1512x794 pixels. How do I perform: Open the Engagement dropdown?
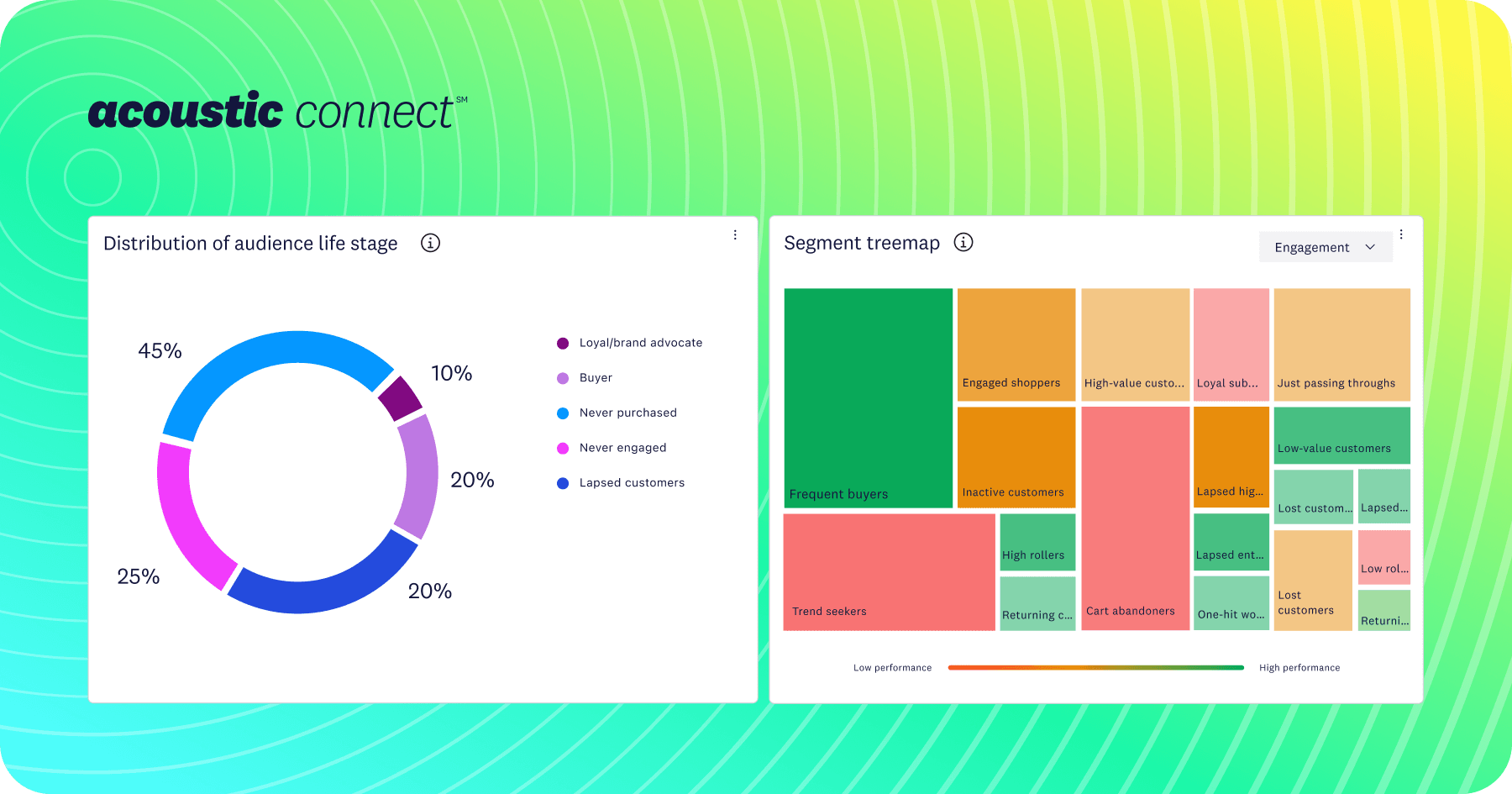coord(1324,247)
